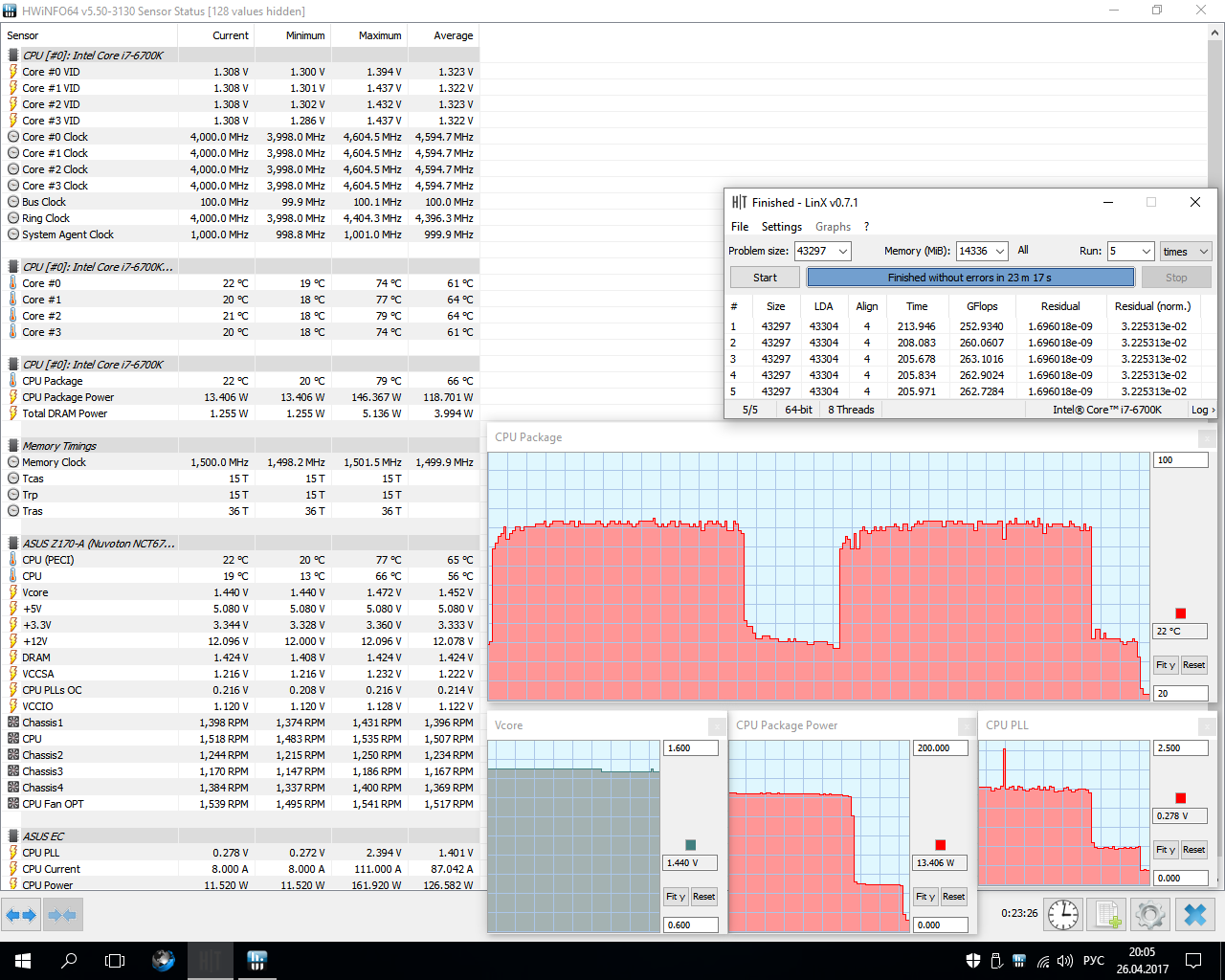Select the 'System Agent Clock' sensor row
1225x980 pixels.
pos(239,234)
